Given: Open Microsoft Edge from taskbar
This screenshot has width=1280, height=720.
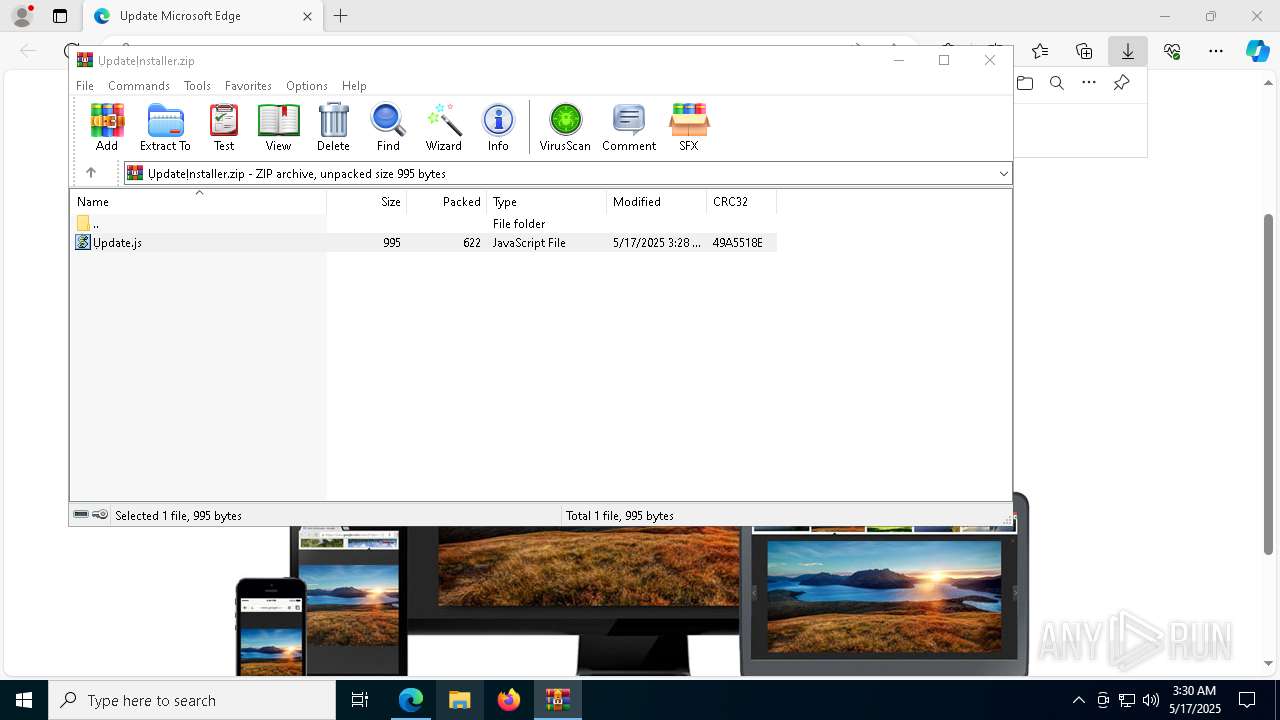Looking at the screenshot, I should click(411, 700).
